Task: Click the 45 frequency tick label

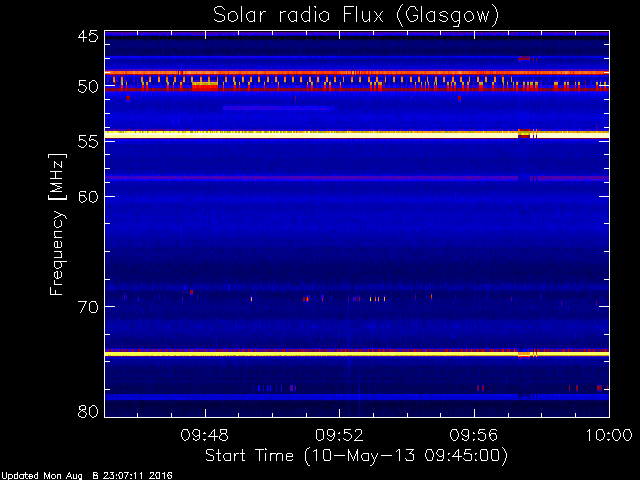Action: (x=88, y=36)
